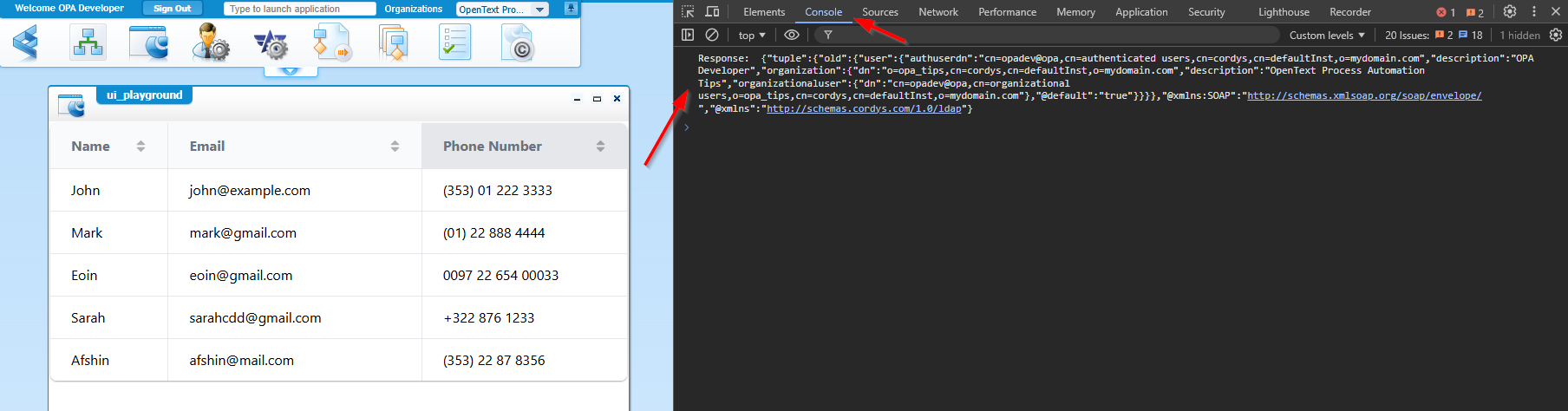
Task: Click the copyright document icon
Action: [517, 42]
